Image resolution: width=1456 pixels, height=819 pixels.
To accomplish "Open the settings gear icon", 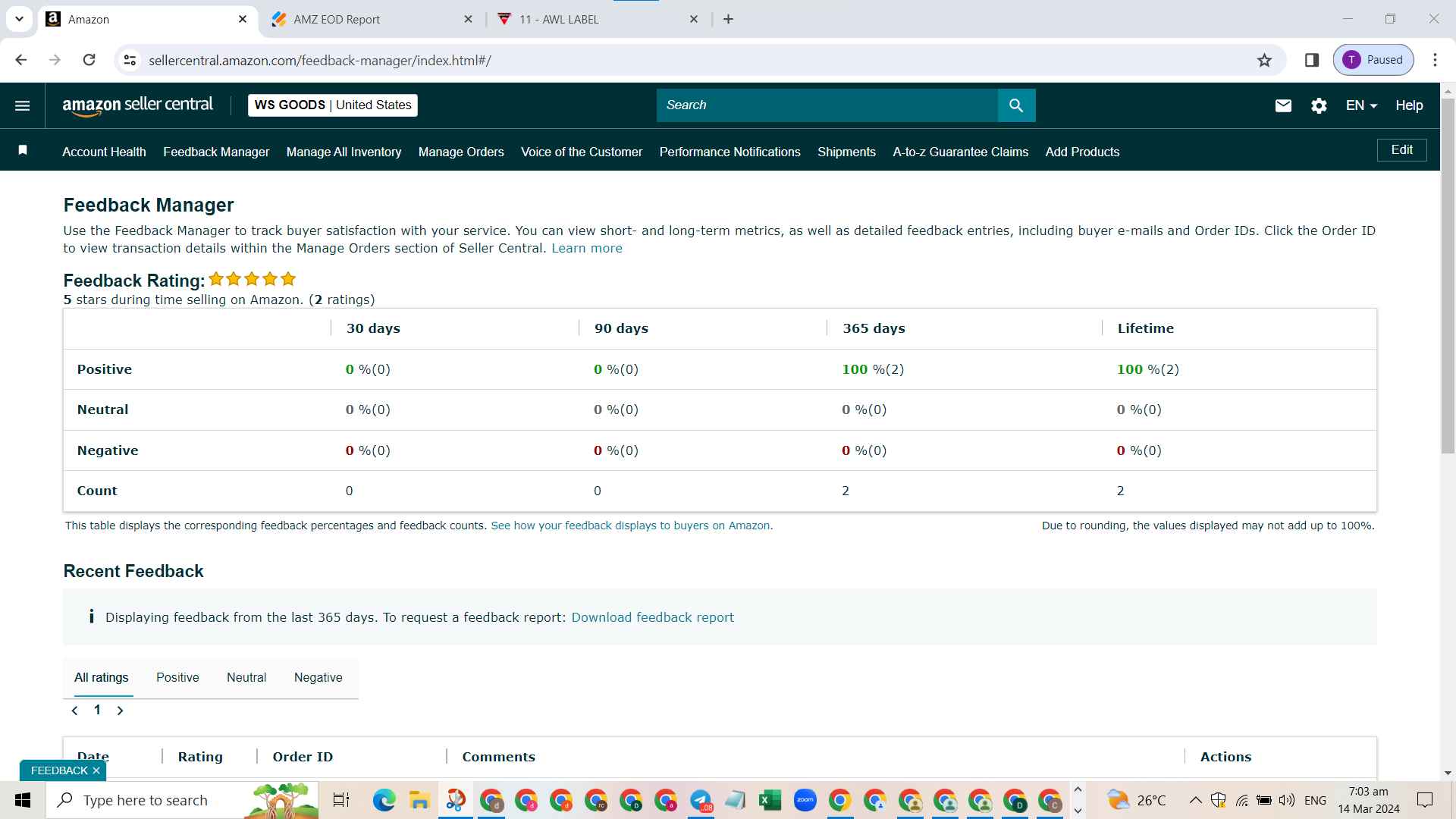I will coord(1319,105).
